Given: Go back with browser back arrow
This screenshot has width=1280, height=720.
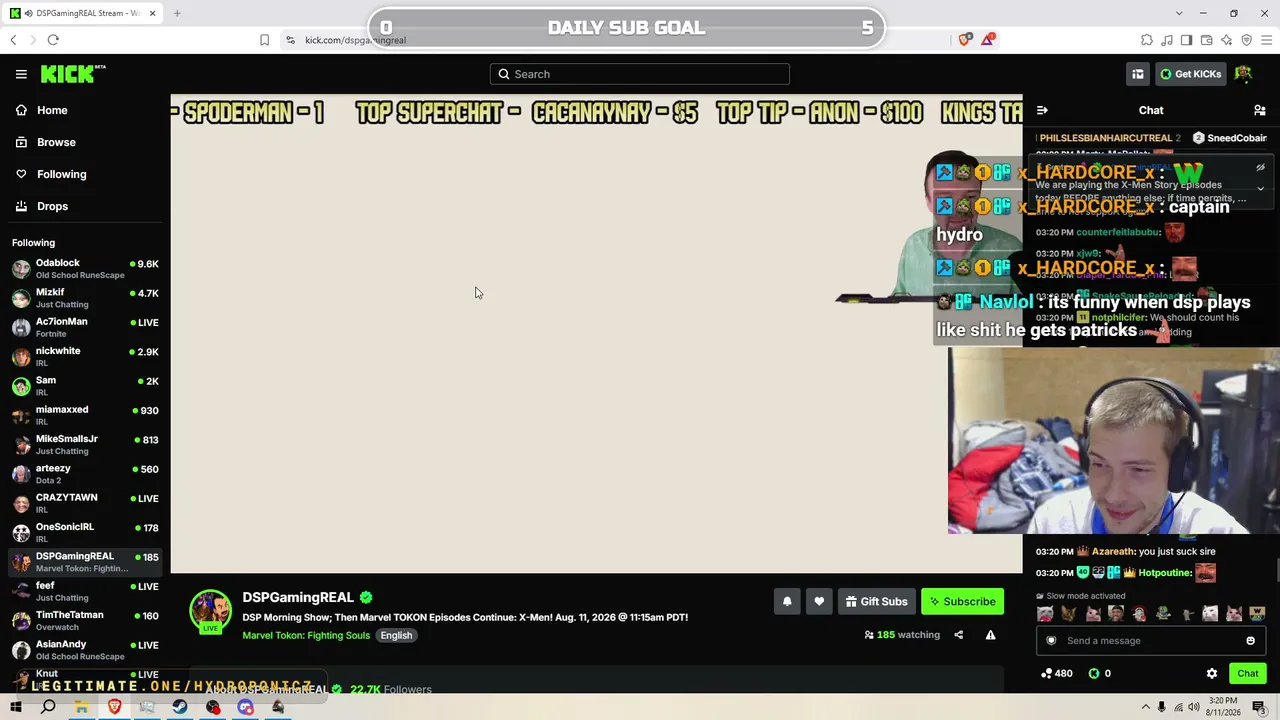Looking at the screenshot, I should point(13,40).
